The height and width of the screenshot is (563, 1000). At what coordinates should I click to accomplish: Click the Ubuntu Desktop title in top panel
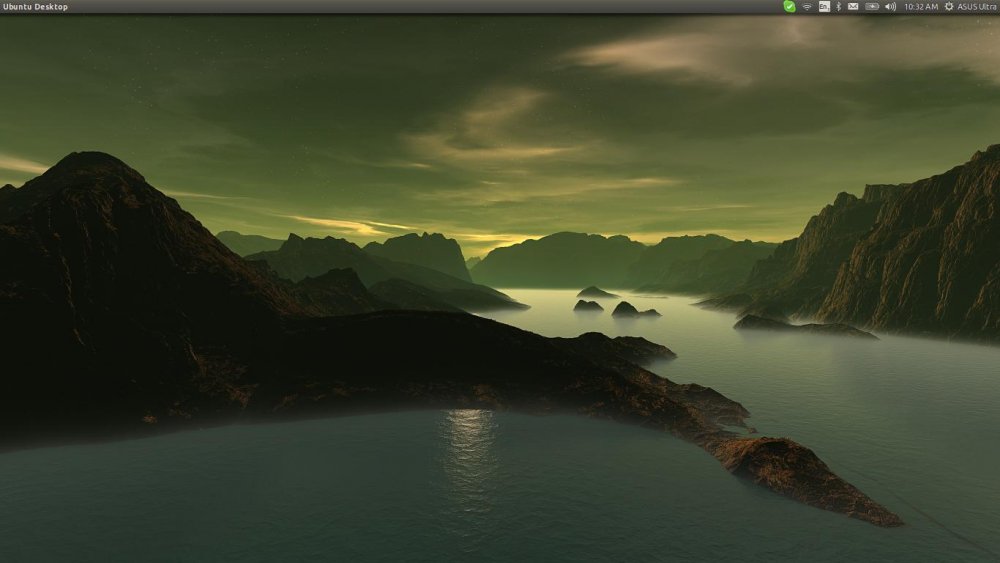pos(36,6)
